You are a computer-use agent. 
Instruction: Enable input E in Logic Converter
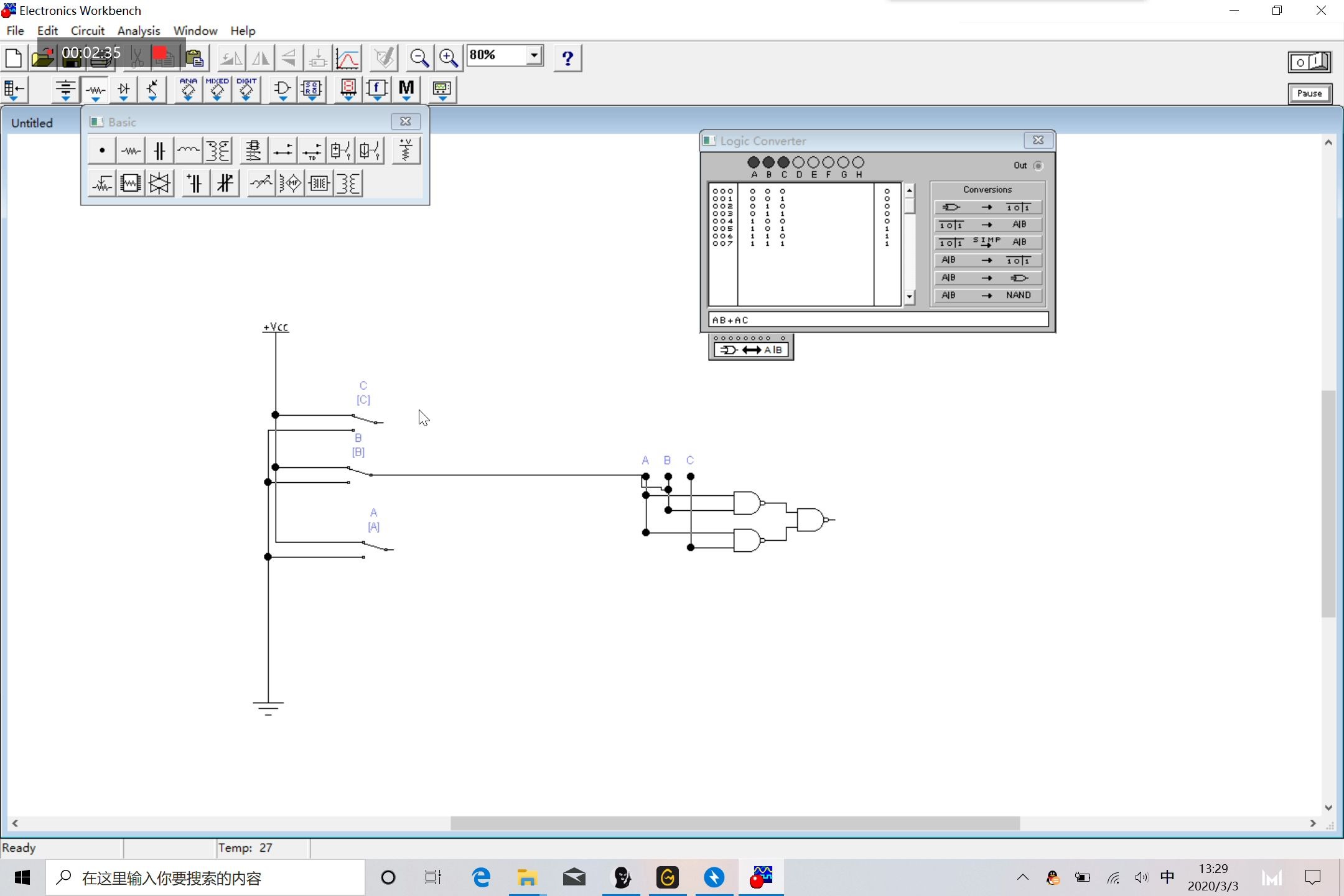click(x=813, y=162)
